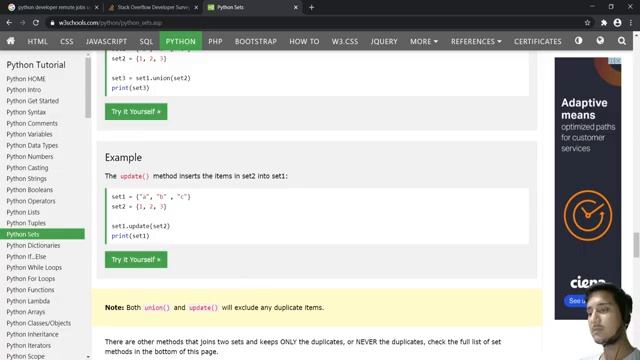Open Python Casting in sidebar

27,168
